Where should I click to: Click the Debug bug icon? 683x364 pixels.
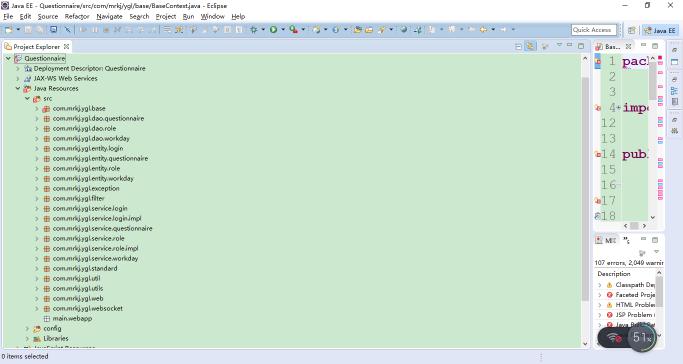pyautogui.click(x=254, y=30)
